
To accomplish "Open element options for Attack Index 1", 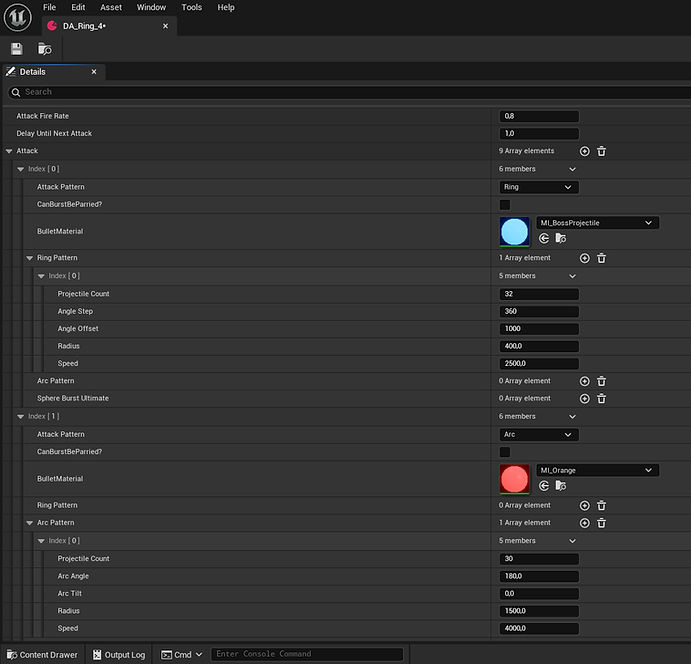I will coord(572,416).
